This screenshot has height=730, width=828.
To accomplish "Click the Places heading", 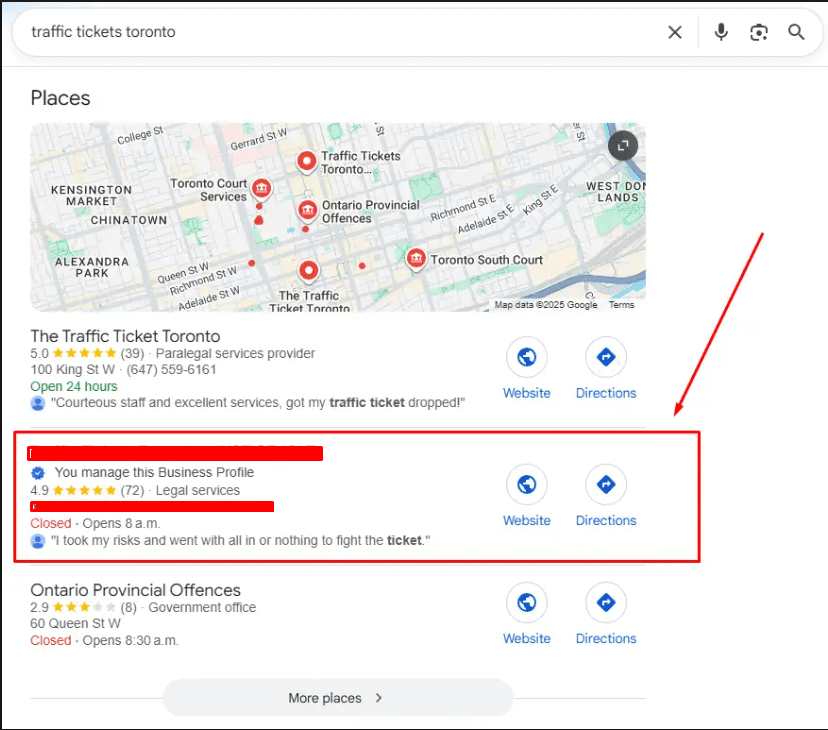I will pyautogui.click(x=60, y=98).
